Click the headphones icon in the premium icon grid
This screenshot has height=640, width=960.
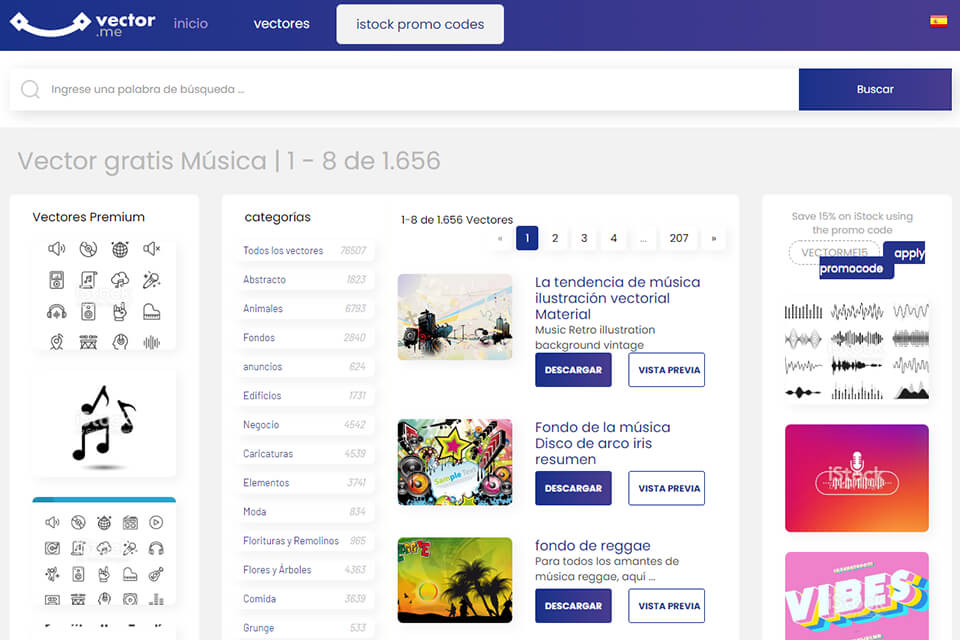pyautogui.click(x=56, y=311)
